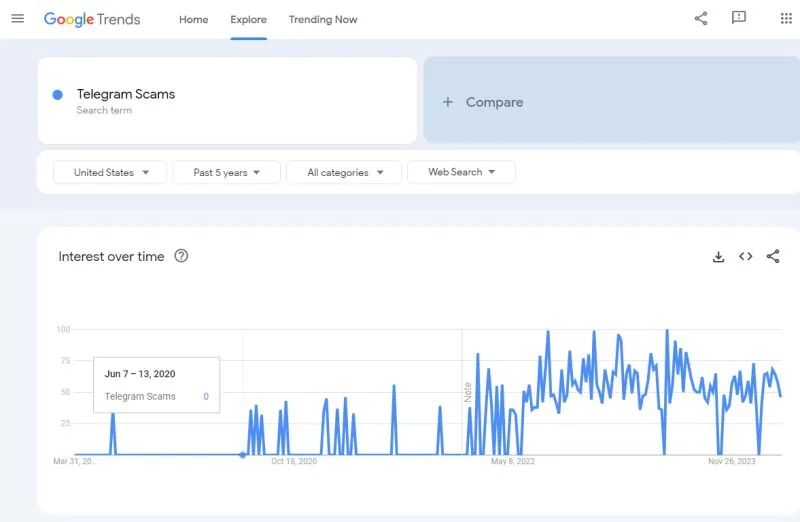This screenshot has height=522, width=800.
Task: Click the Oct 18, 2020 axis label
Action: [294, 461]
